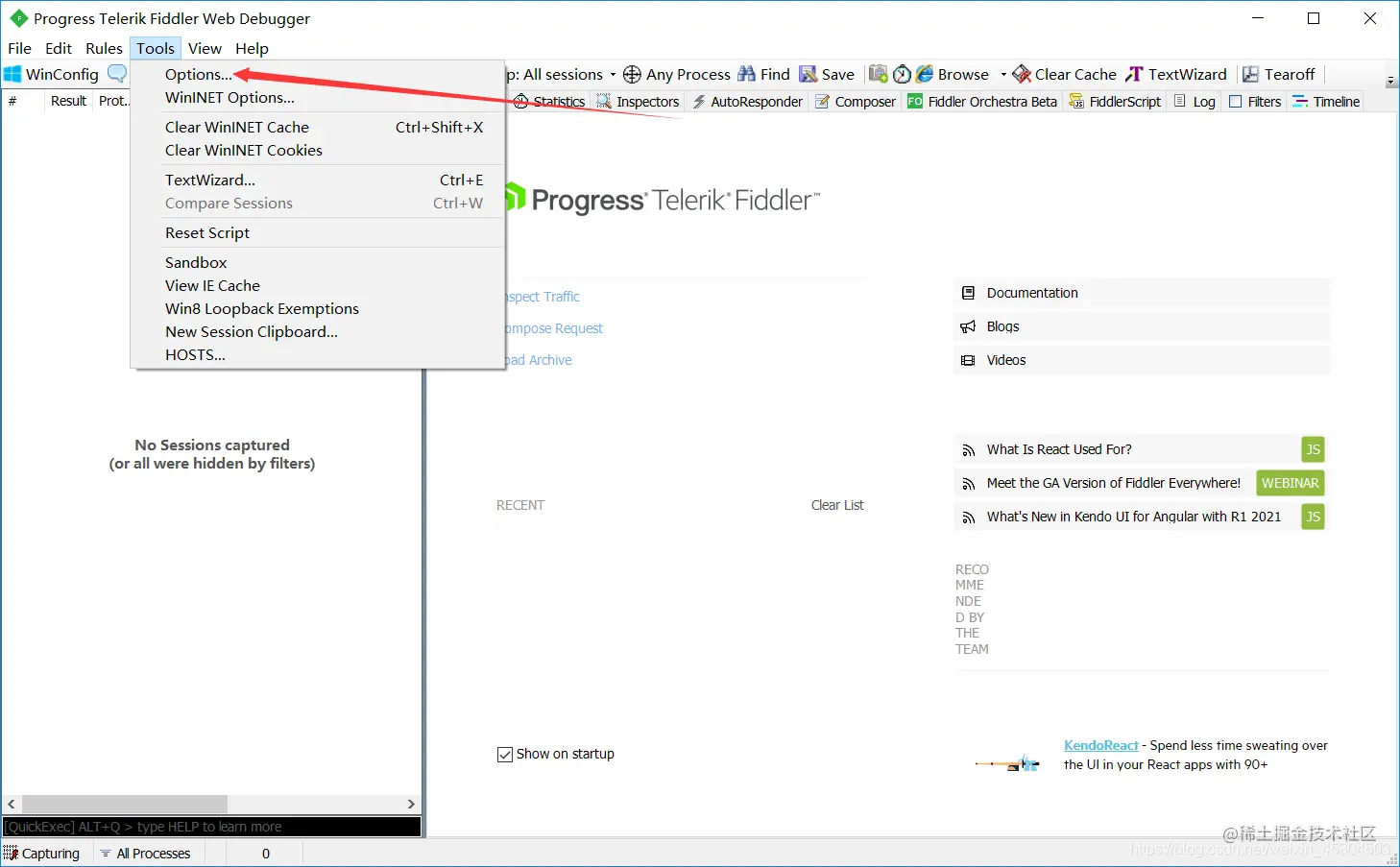Click the Inspect Traffic link
Screen dimensions: 1400x867
click(543, 297)
